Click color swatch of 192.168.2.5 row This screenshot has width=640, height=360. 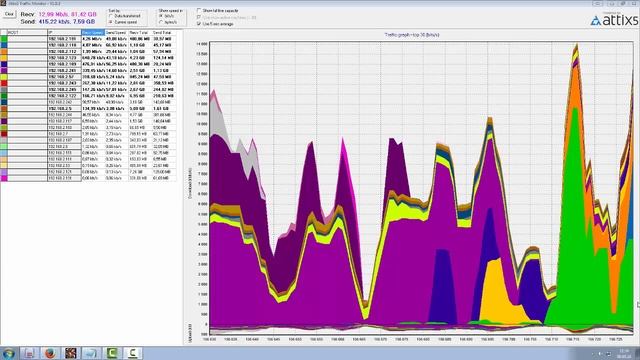click(x=4, y=109)
